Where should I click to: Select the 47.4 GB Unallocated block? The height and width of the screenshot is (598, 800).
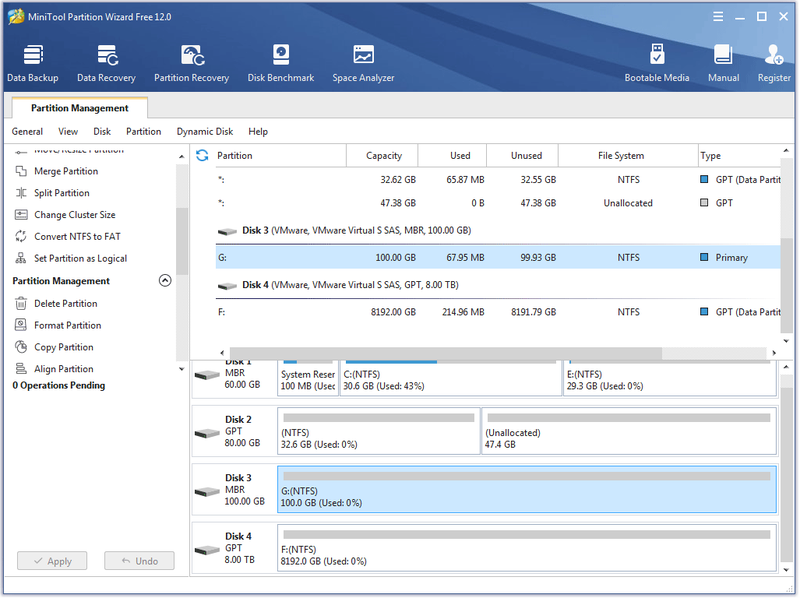629,431
